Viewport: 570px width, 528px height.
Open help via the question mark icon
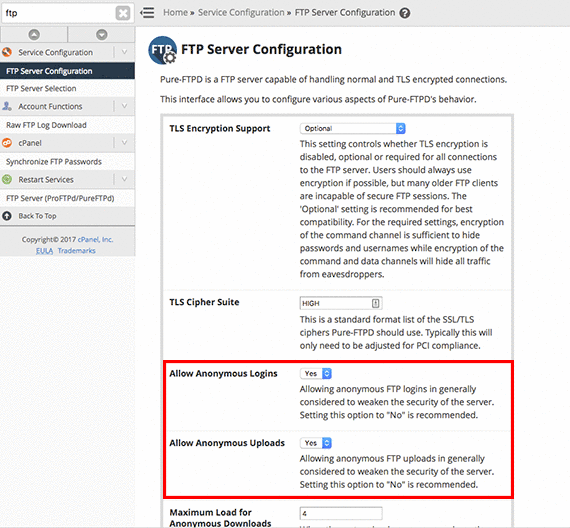[x=405, y=13]
